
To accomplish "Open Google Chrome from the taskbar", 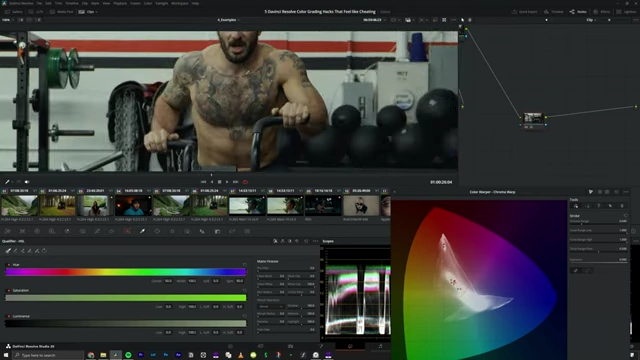I will (x=91, y=355).
